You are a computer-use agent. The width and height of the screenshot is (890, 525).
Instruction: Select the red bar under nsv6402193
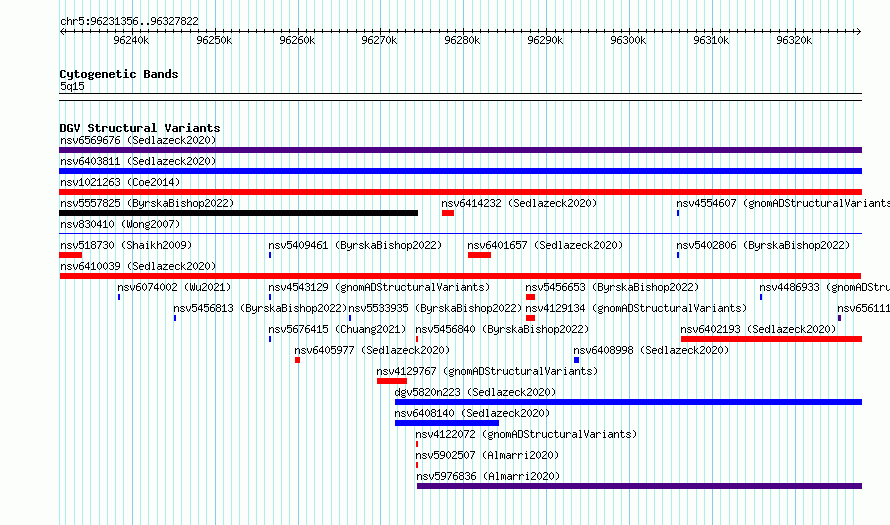771,339
